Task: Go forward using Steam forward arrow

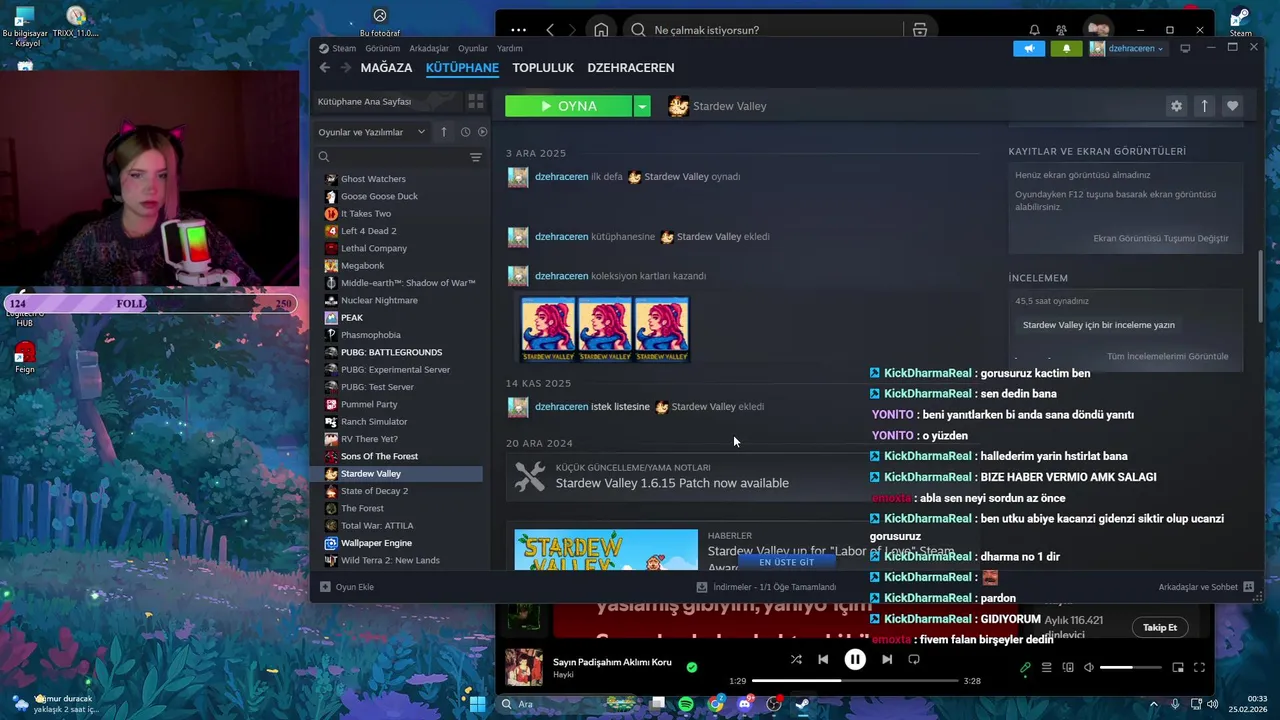Action: [x=346, y=68]
